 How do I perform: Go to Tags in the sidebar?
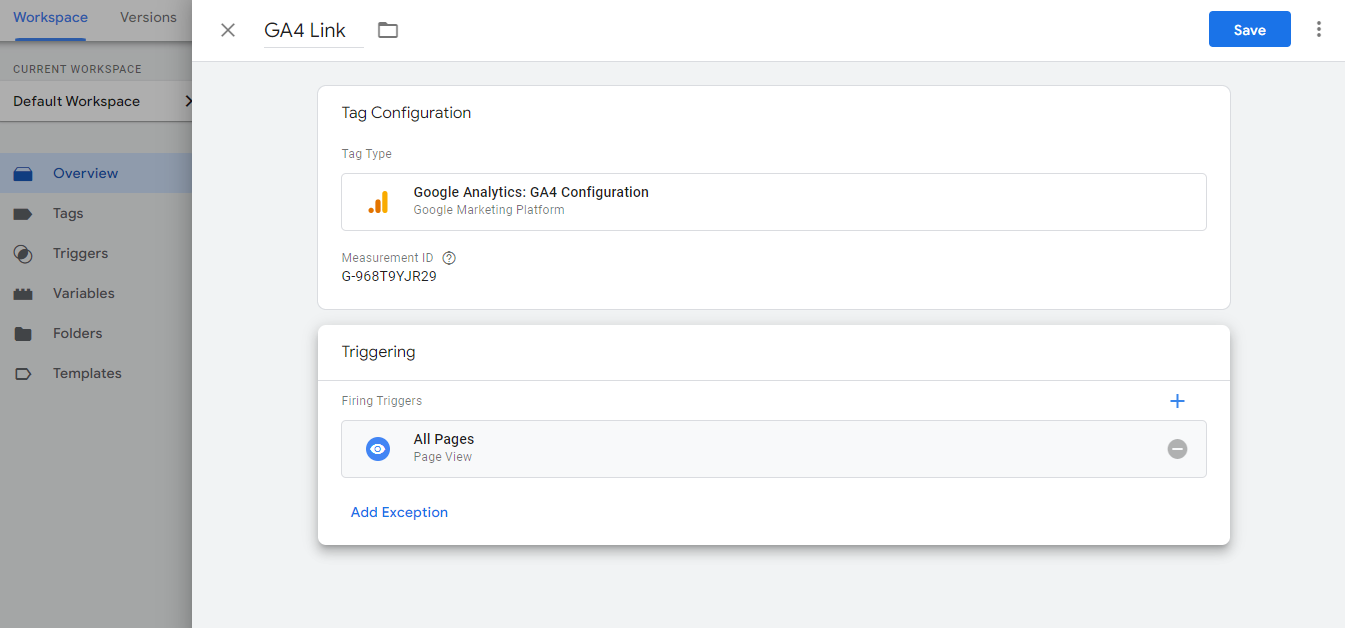(68, 213)
